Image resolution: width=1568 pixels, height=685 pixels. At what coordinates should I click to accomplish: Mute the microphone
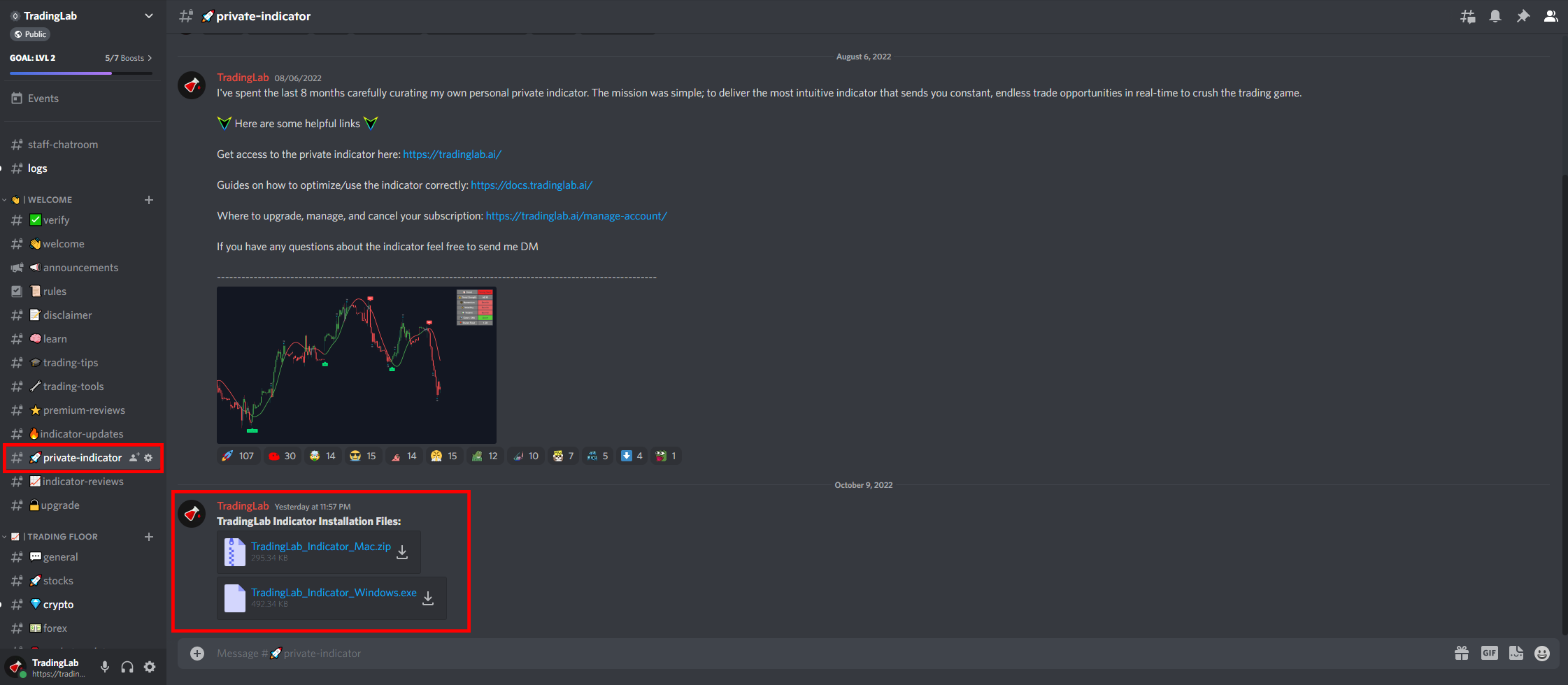click(105, 667)
